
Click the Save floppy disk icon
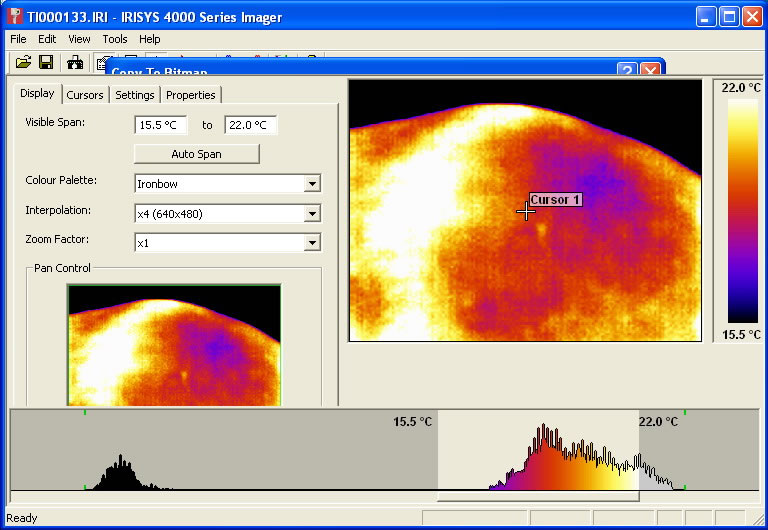[46, 63]
